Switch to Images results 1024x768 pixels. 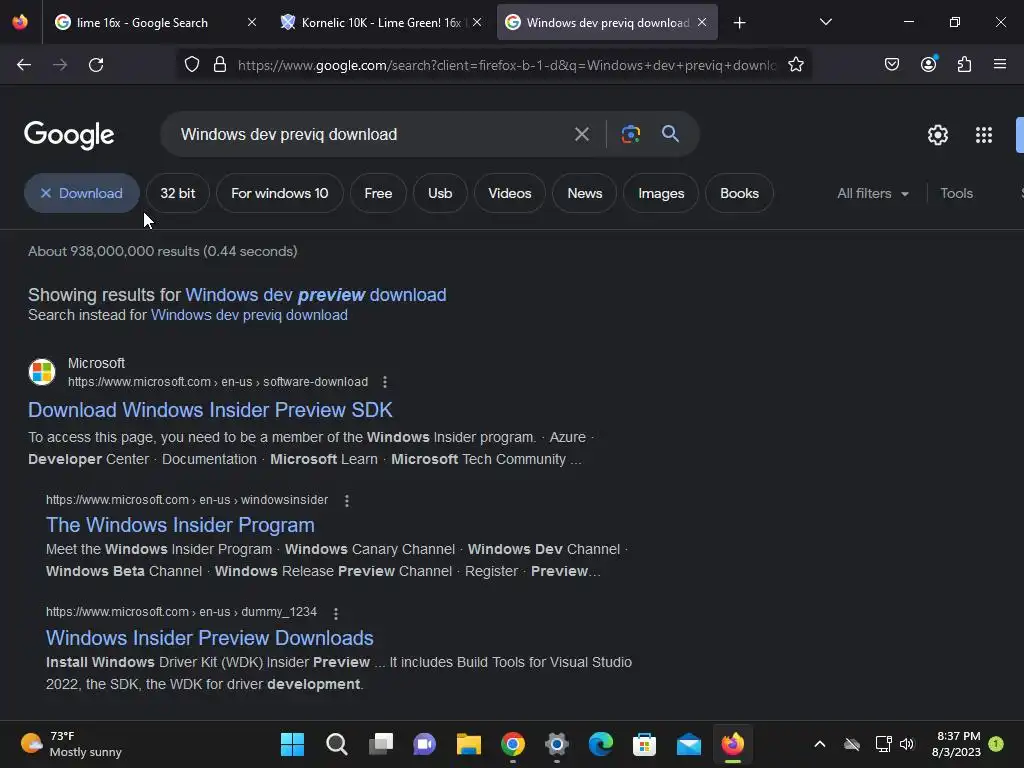tap(661, 193)
